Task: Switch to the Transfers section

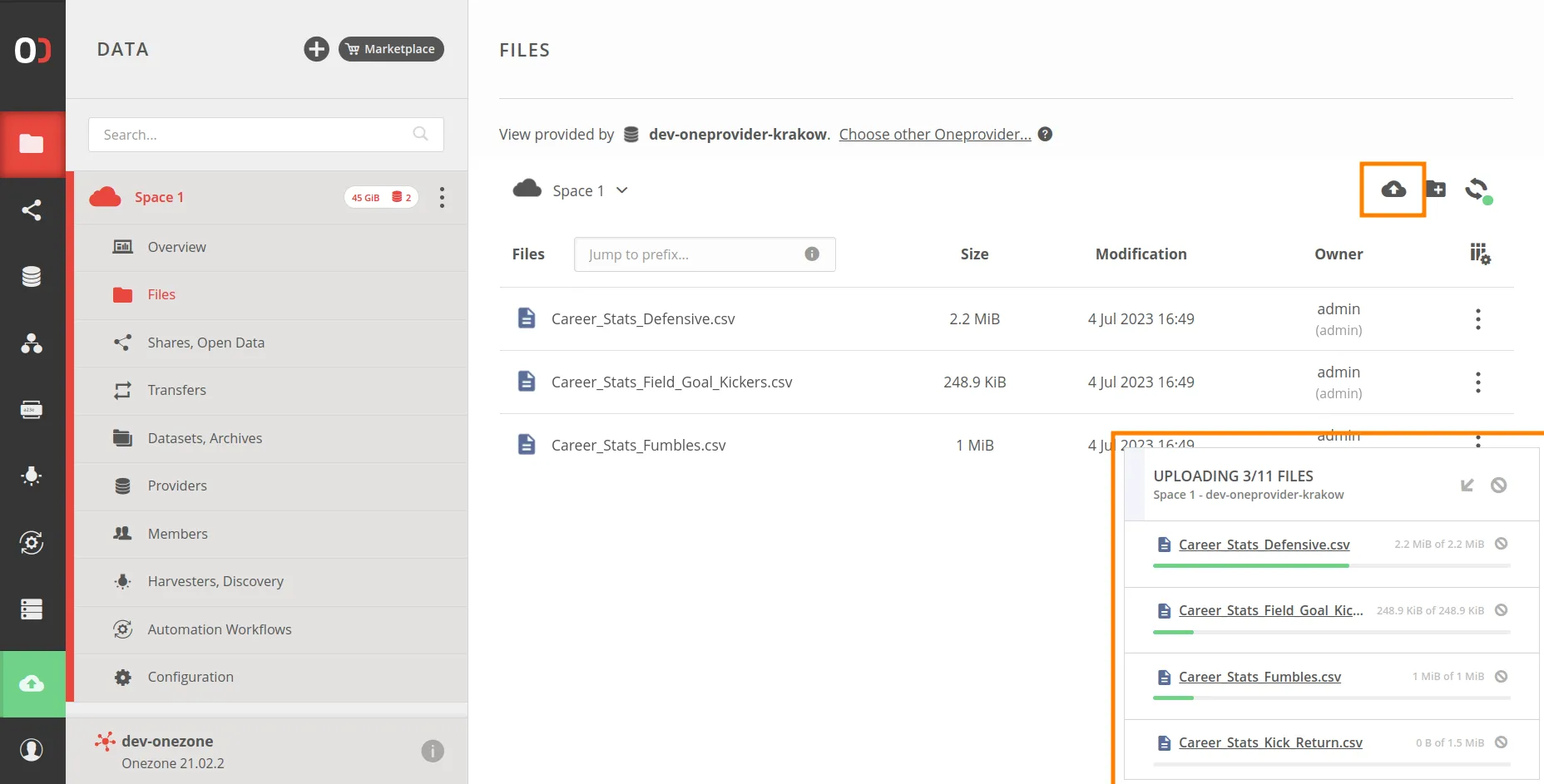Action: point(176,390)
